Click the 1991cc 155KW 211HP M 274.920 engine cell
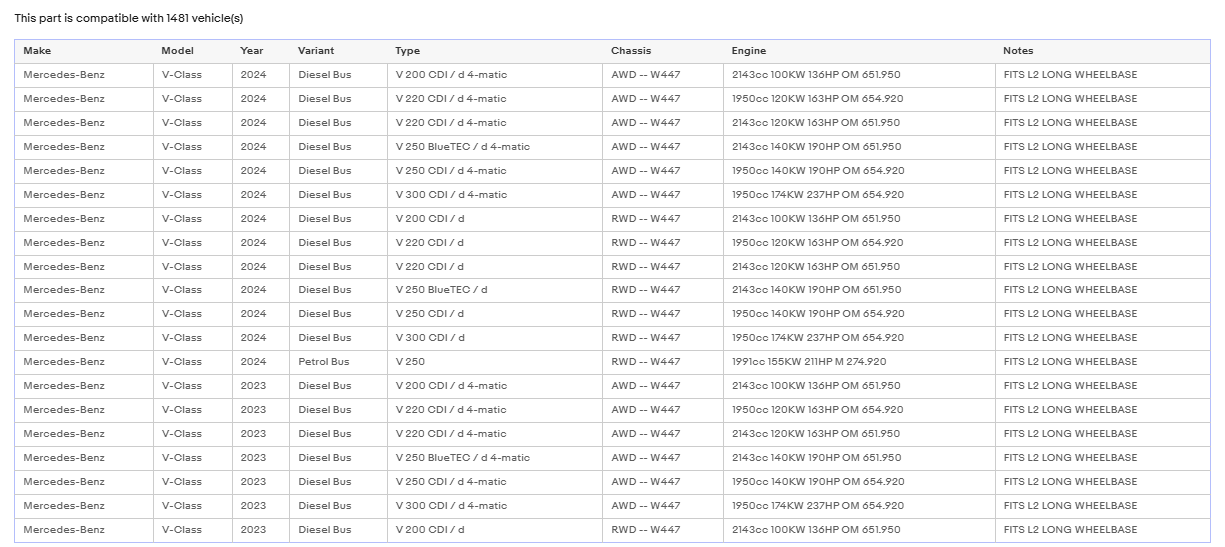This screenshot has height=547, width=1225. (x=859, y=362)
